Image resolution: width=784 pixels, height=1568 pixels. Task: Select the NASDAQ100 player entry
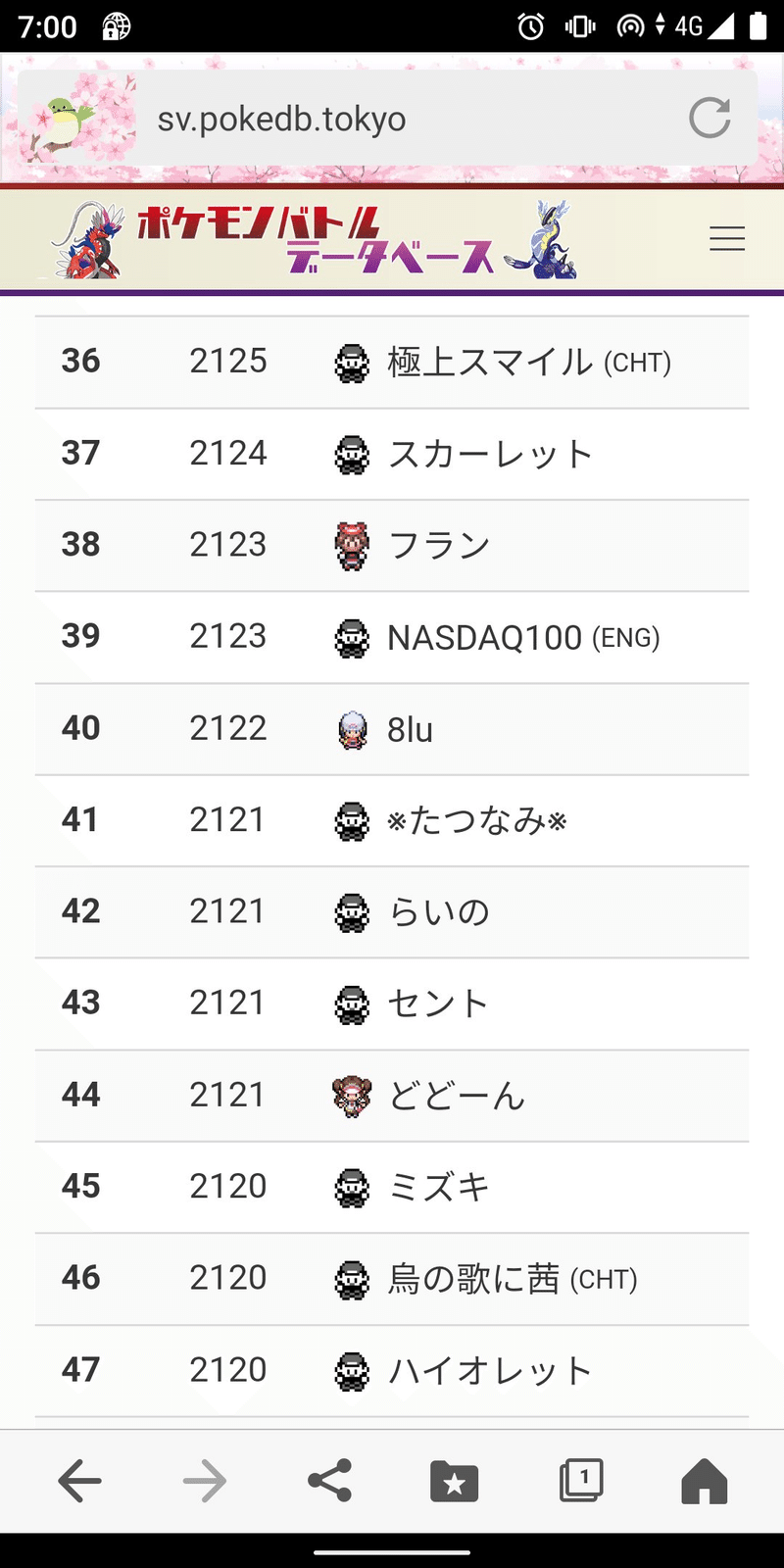click(x=484, y=638)
